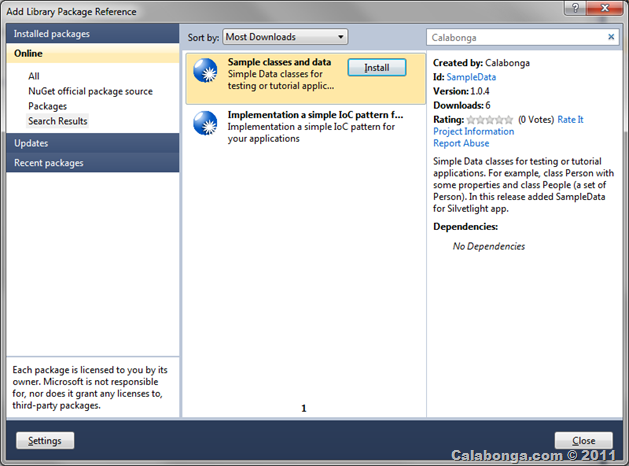Select the Packages source
Screen dimensions: 629x466
47,106
